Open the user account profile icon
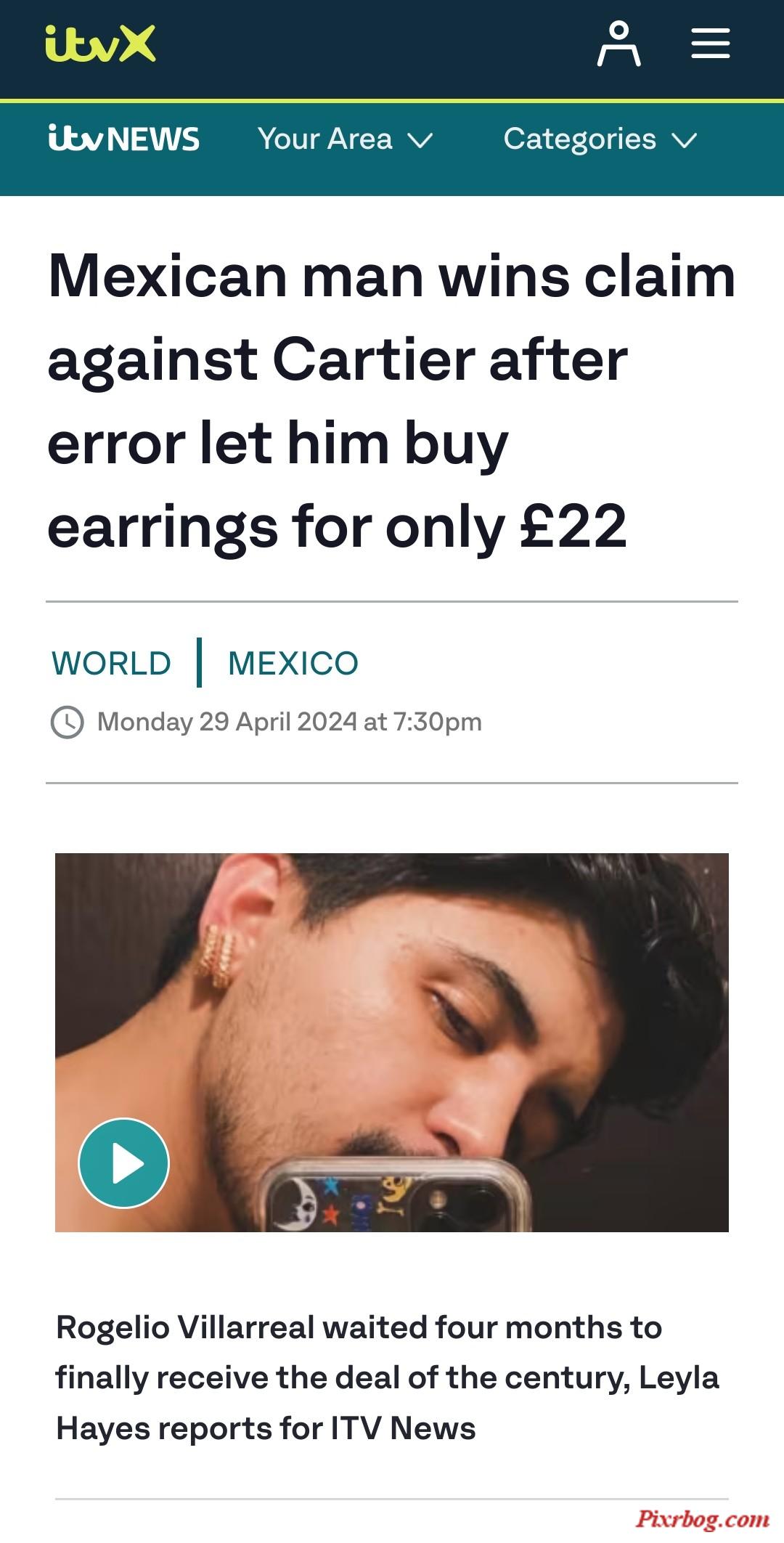 point(618,44)
